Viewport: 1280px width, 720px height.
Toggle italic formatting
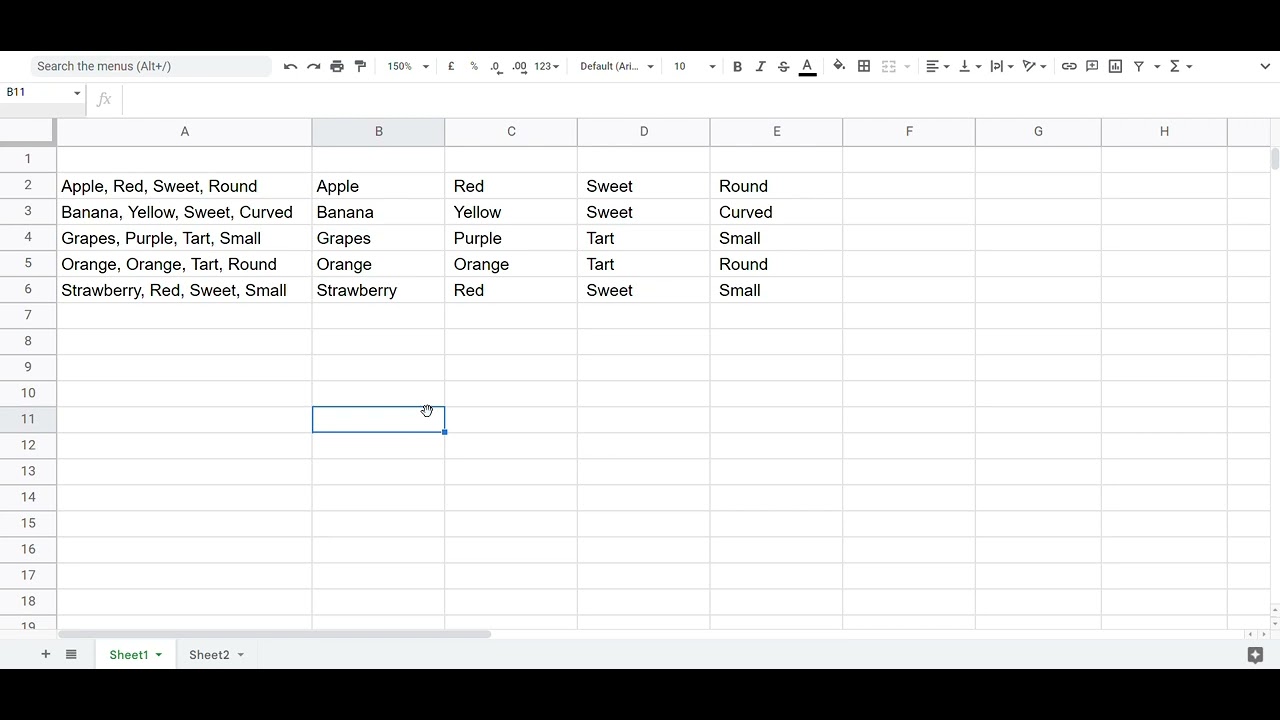[760, 66]
